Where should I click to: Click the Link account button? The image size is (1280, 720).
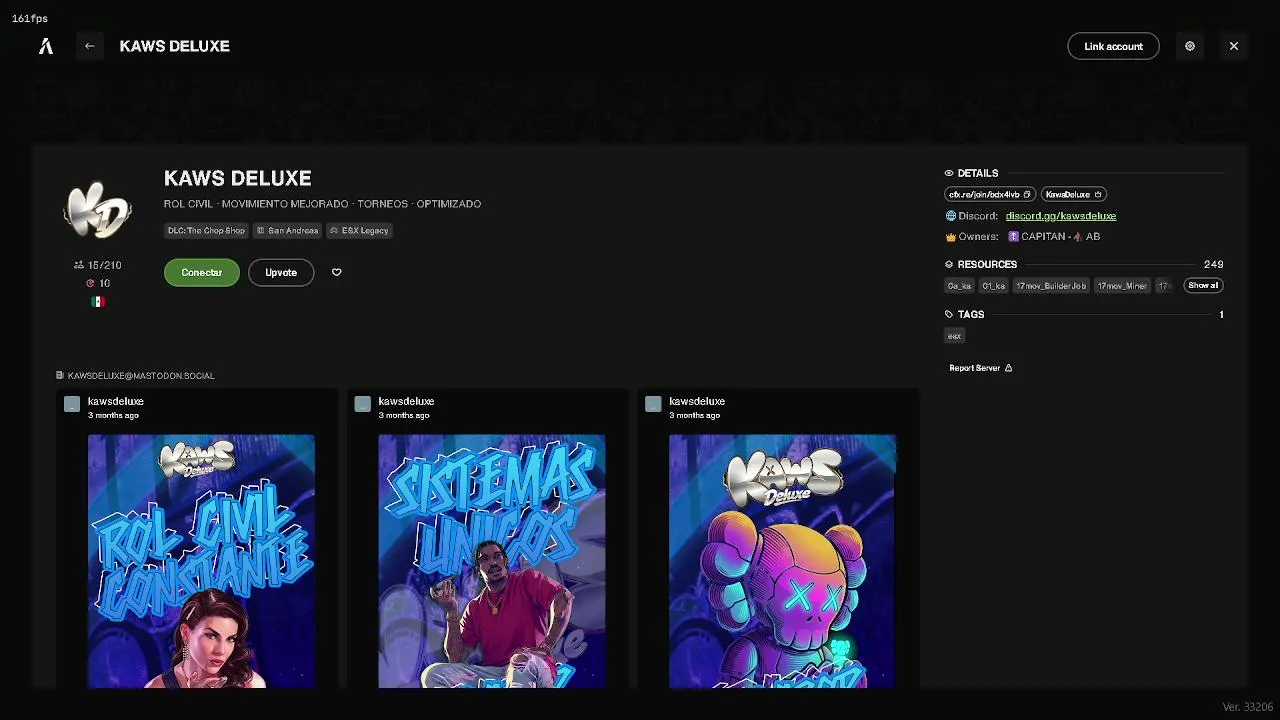1113,46
